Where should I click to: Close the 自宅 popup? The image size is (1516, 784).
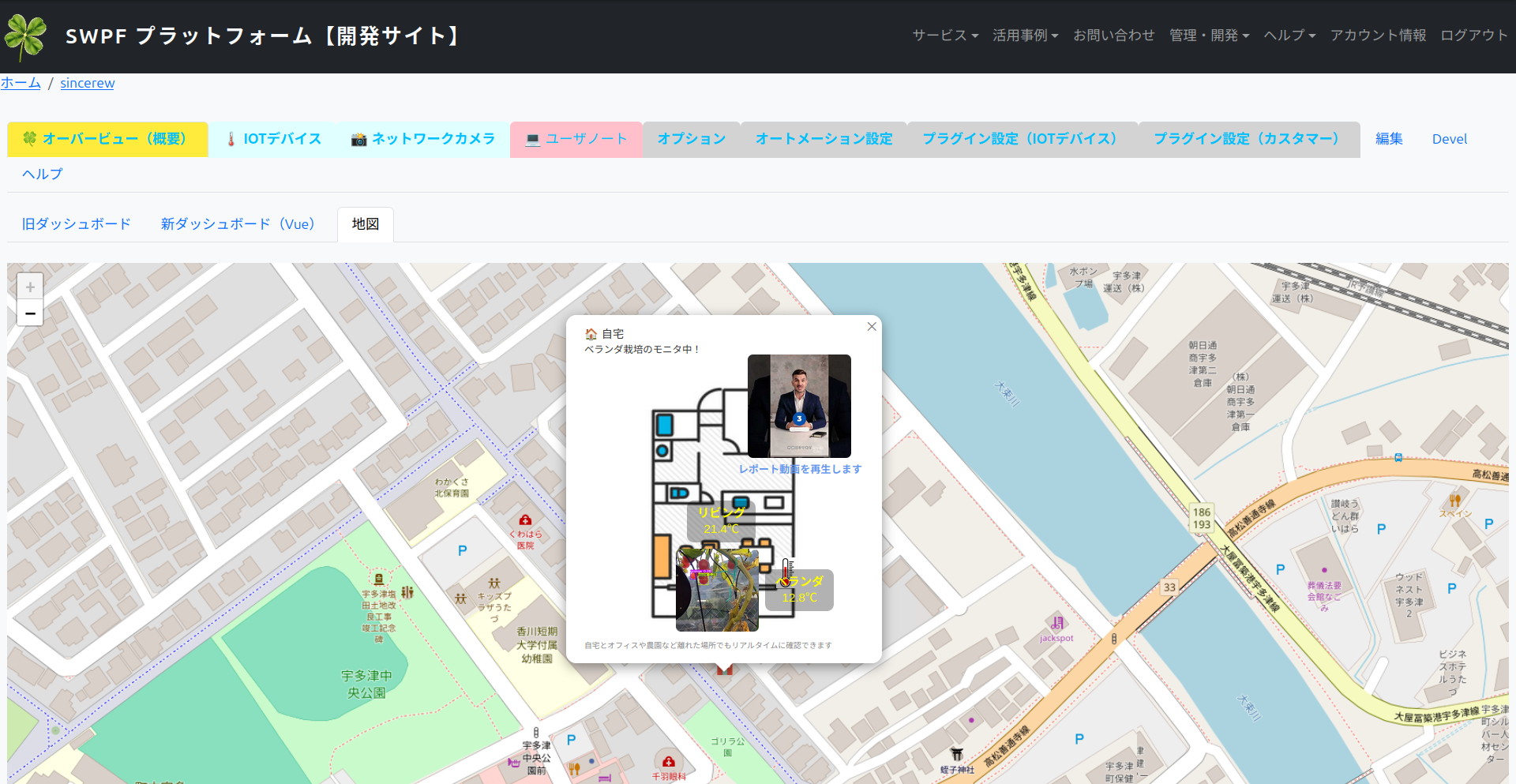click(x=871, y=326)
